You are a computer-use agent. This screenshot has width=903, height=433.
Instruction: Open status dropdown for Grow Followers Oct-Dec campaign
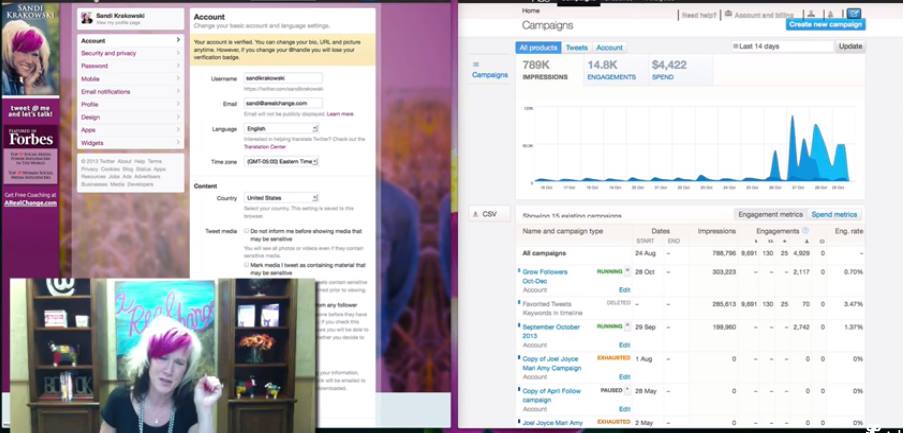(627, 271)
